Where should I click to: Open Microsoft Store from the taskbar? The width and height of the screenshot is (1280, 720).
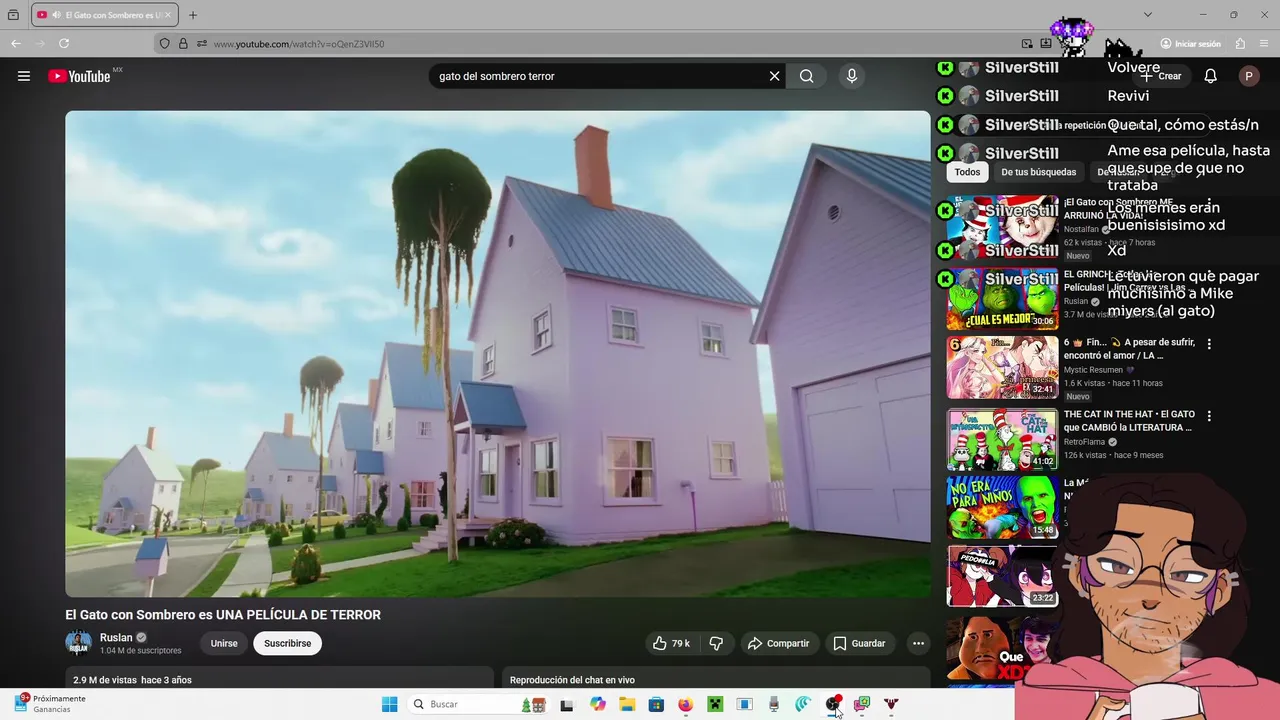click(656, 704)
